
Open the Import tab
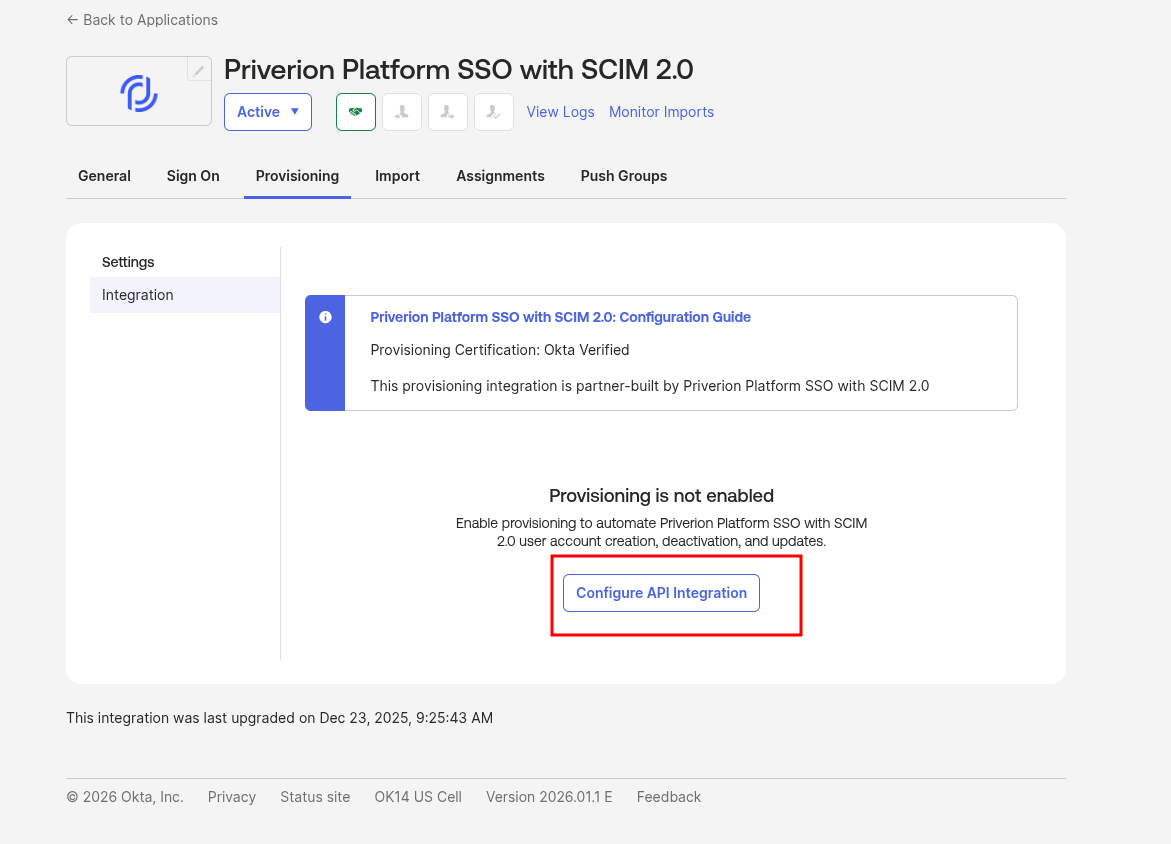(397, 176)
